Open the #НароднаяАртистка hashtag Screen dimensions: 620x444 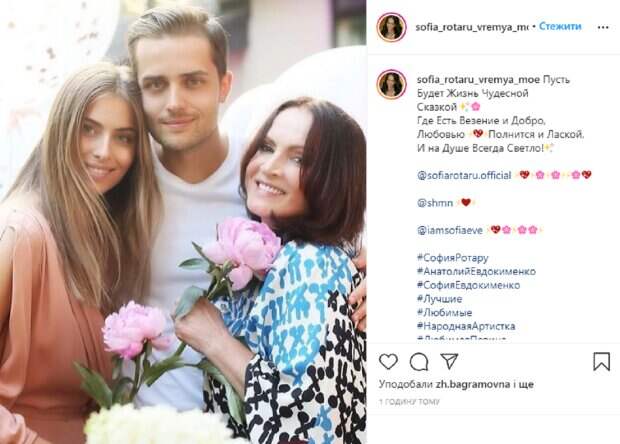[466, 326]
